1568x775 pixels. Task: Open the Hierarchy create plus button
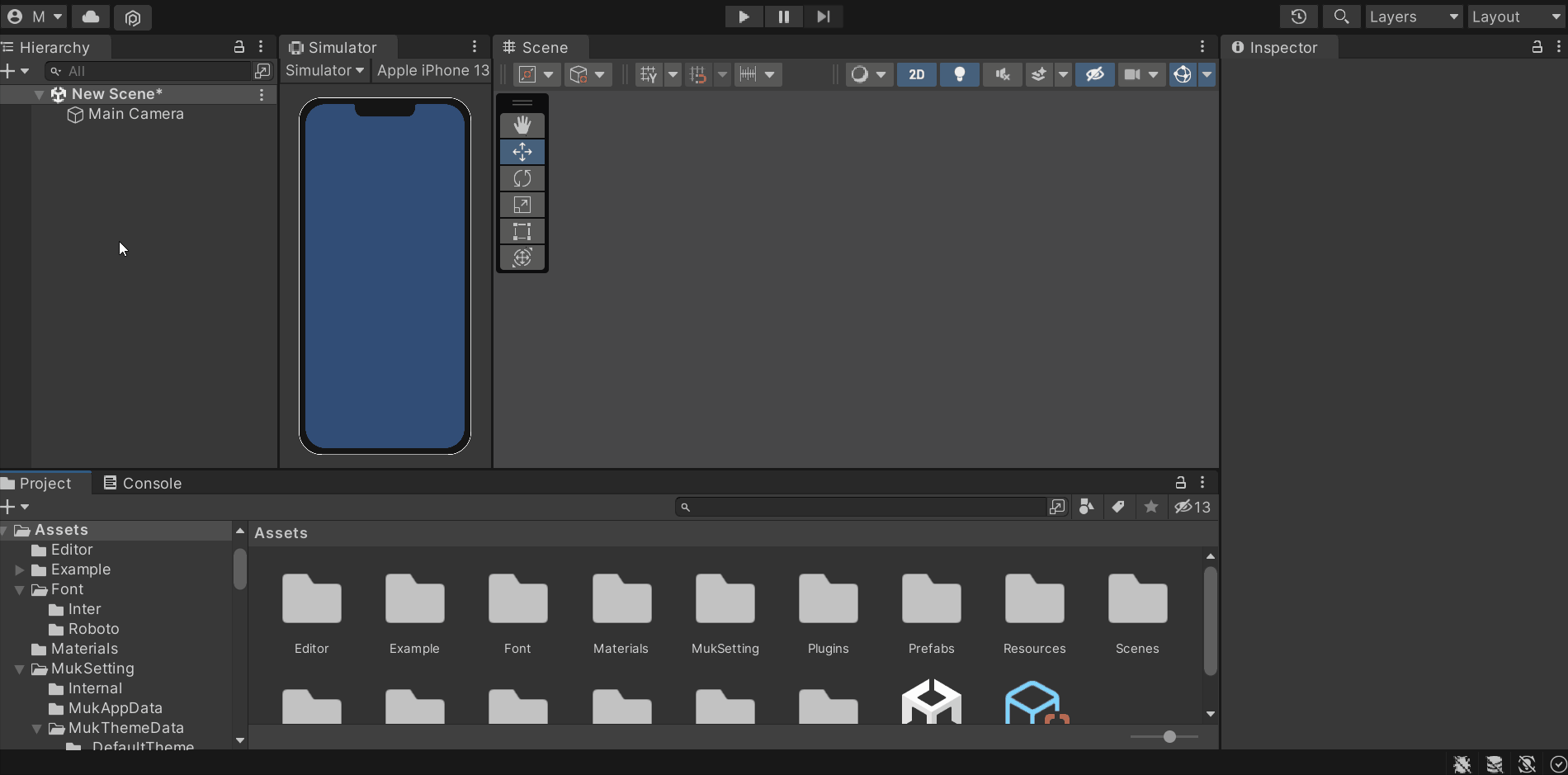click(x=15, y=71)
